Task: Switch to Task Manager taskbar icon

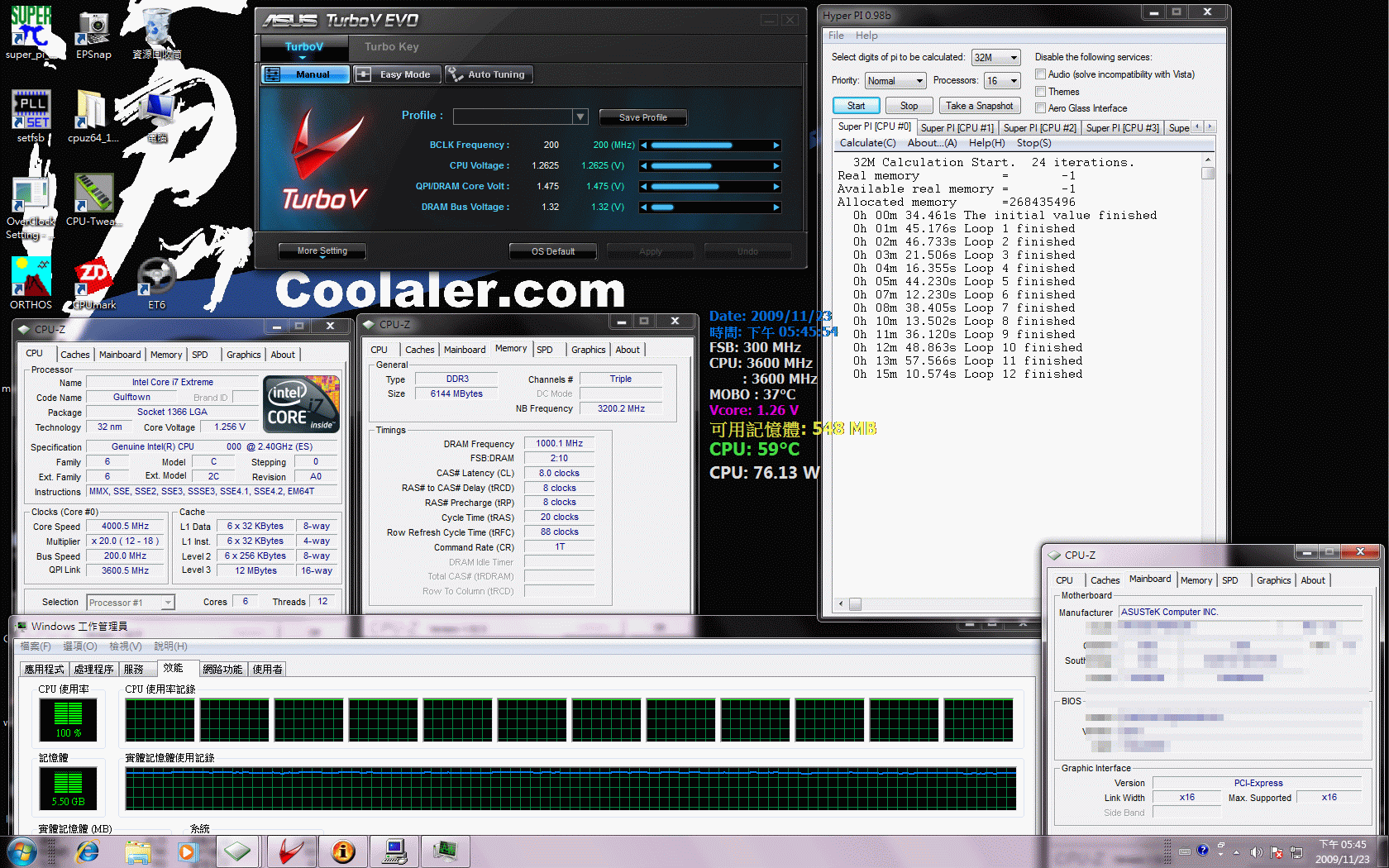Action: coord(445,851)
